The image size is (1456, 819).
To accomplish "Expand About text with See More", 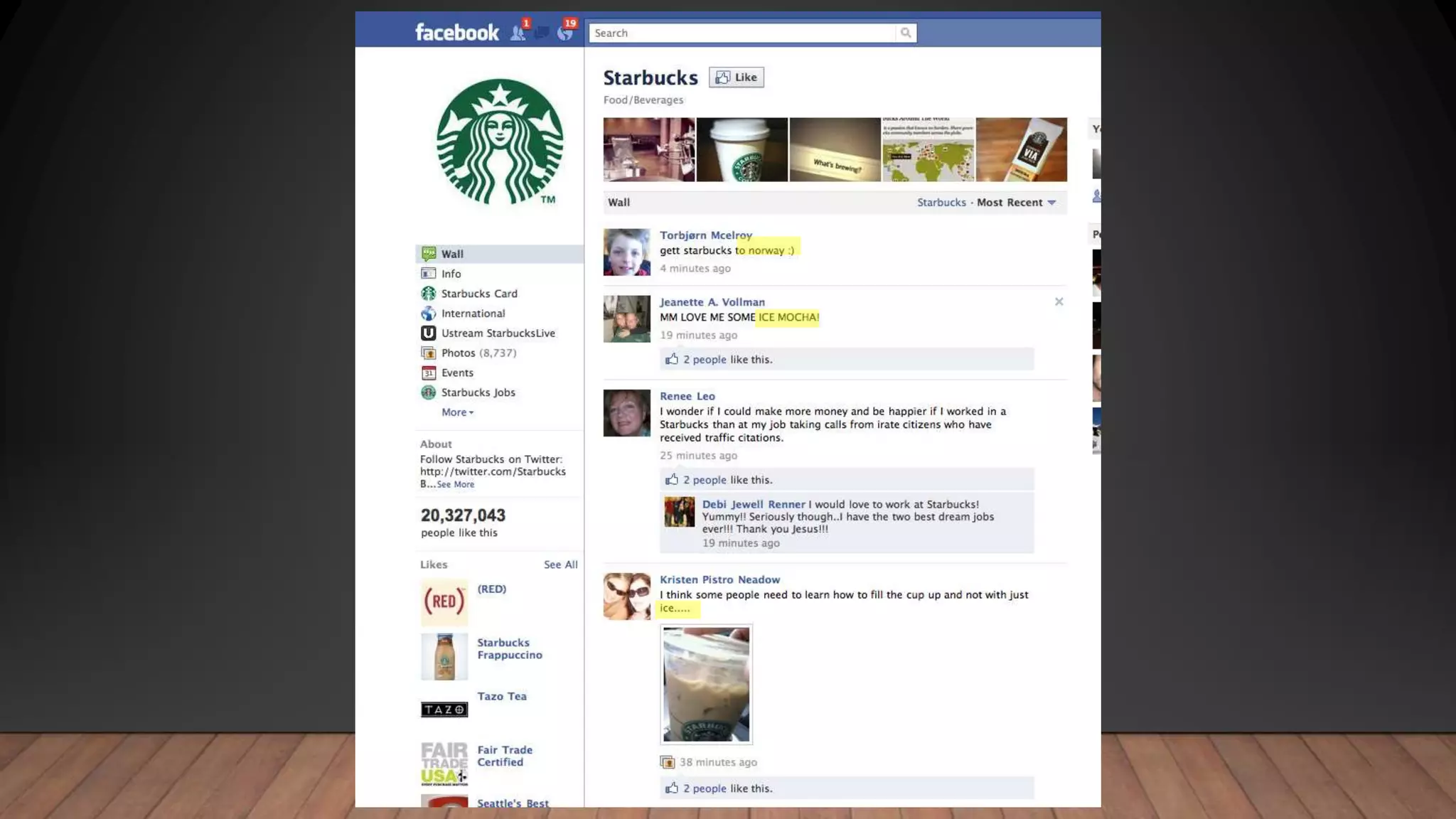I will click(455, 484).
